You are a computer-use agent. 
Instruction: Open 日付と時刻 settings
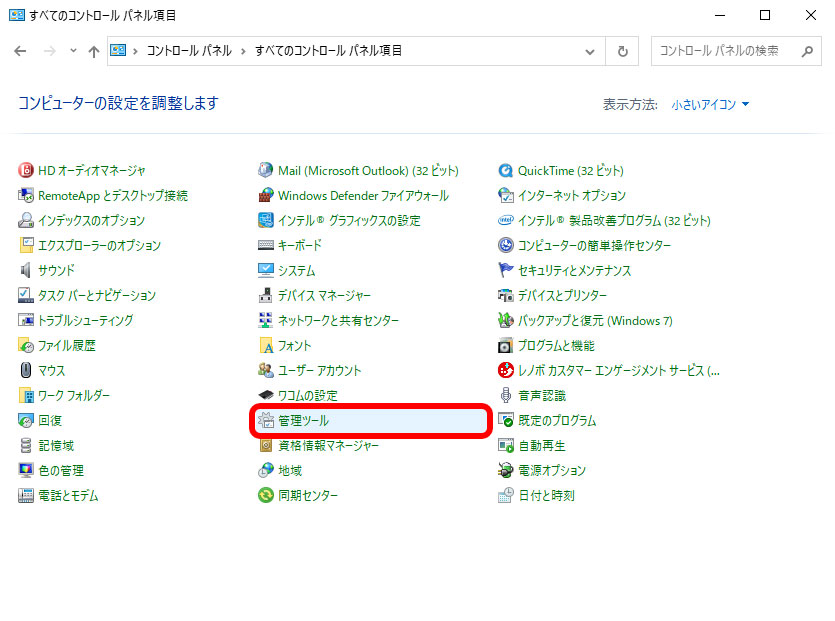pos(548,495)
